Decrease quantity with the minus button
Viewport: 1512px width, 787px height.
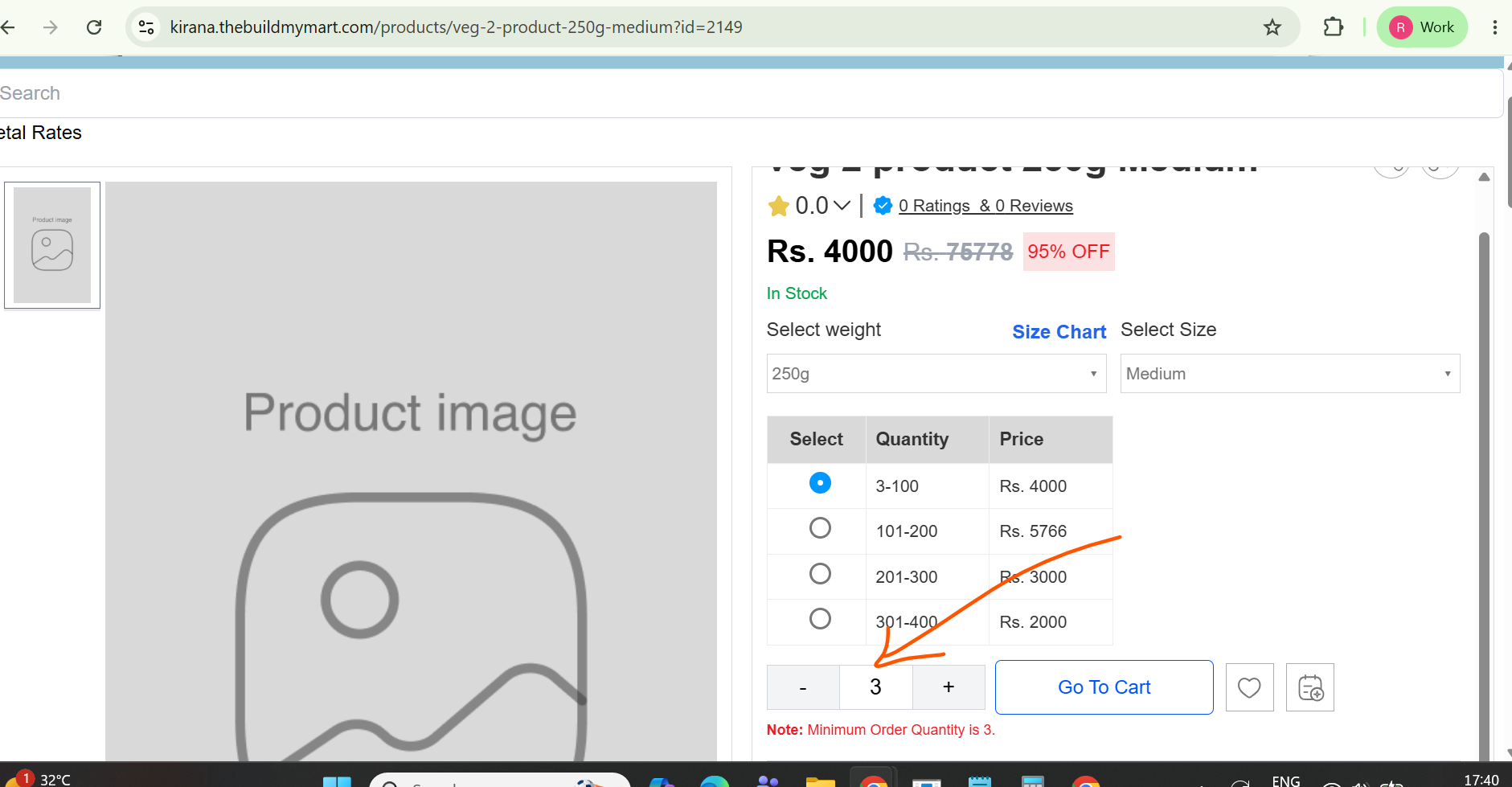tap(803, 687)
